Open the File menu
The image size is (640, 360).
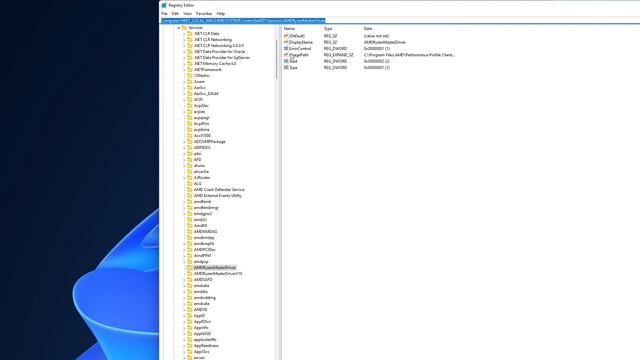click(x=164, y=13)
